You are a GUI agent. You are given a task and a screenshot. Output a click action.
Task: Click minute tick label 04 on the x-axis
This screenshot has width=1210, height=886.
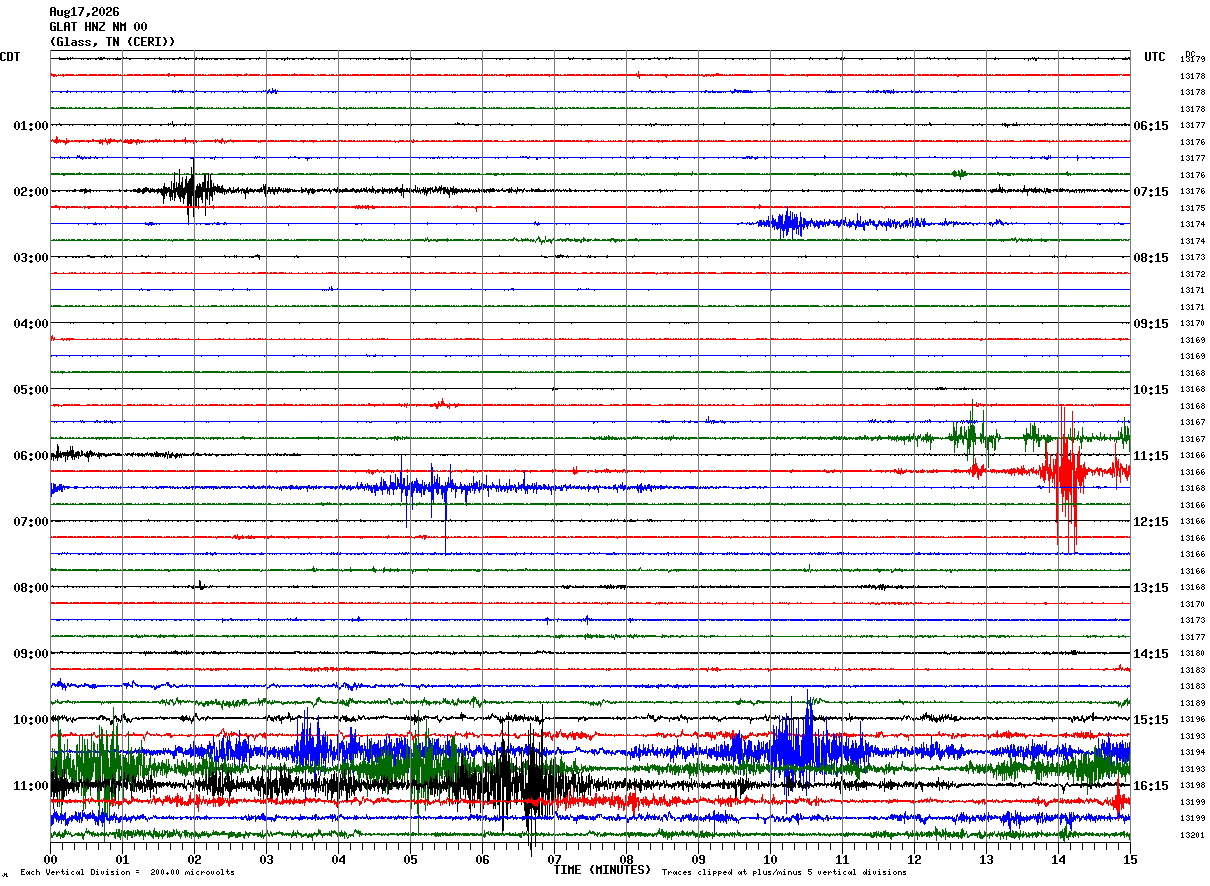point(338,859)
